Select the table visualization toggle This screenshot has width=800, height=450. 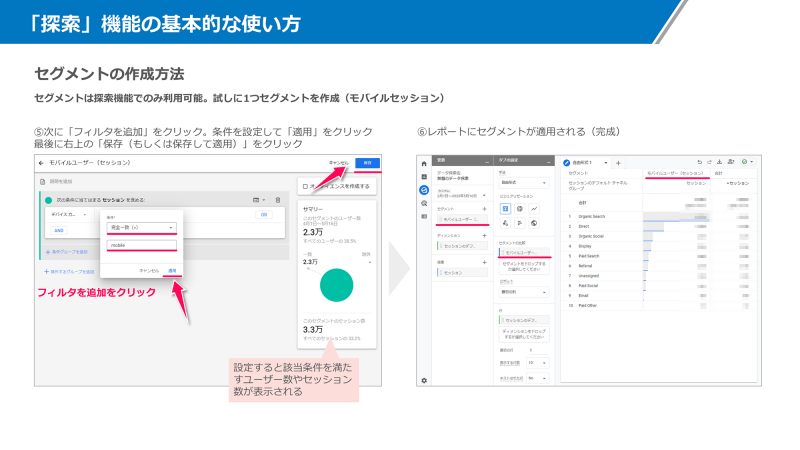click(x=505, y=208)
